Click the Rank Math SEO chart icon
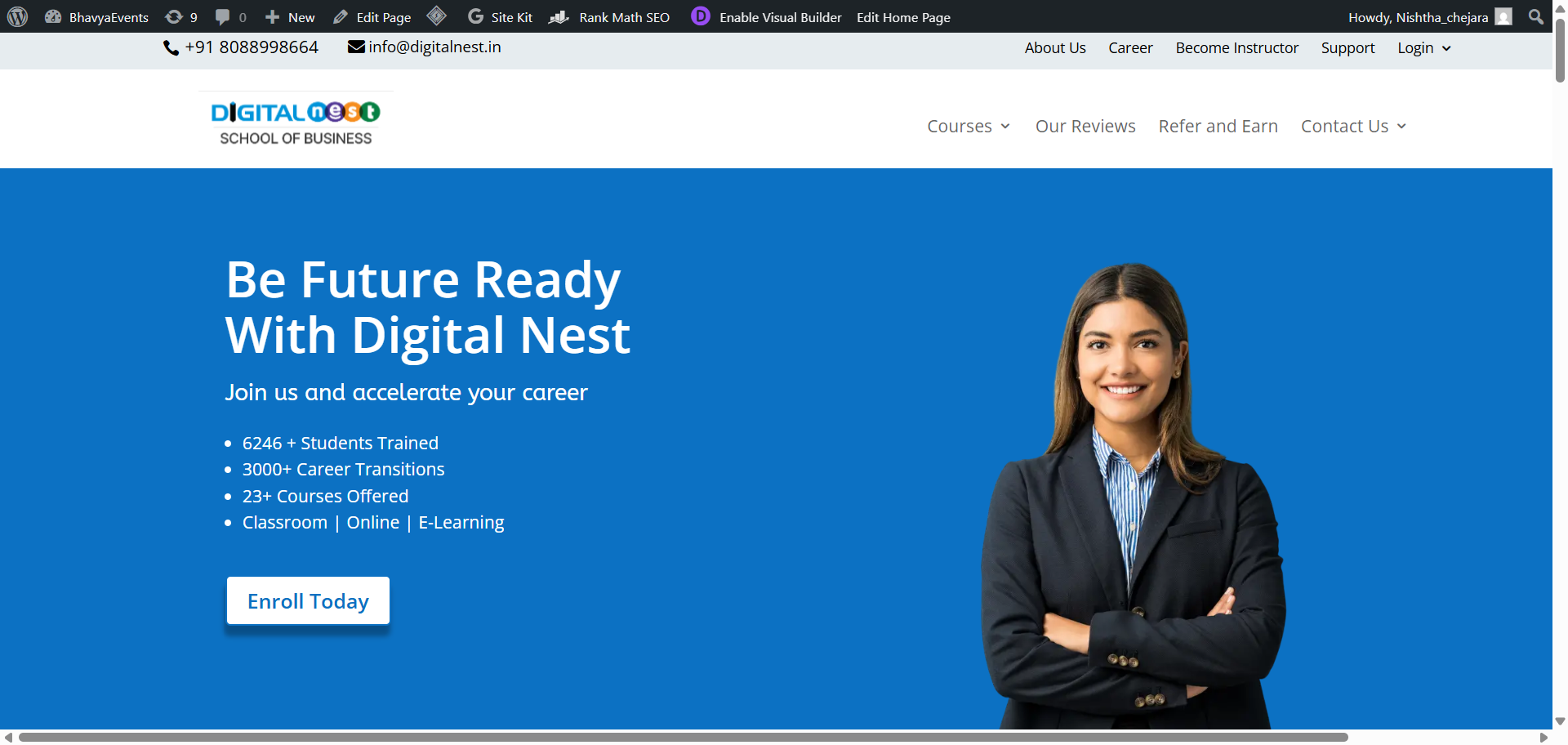 tap(559, 16)
